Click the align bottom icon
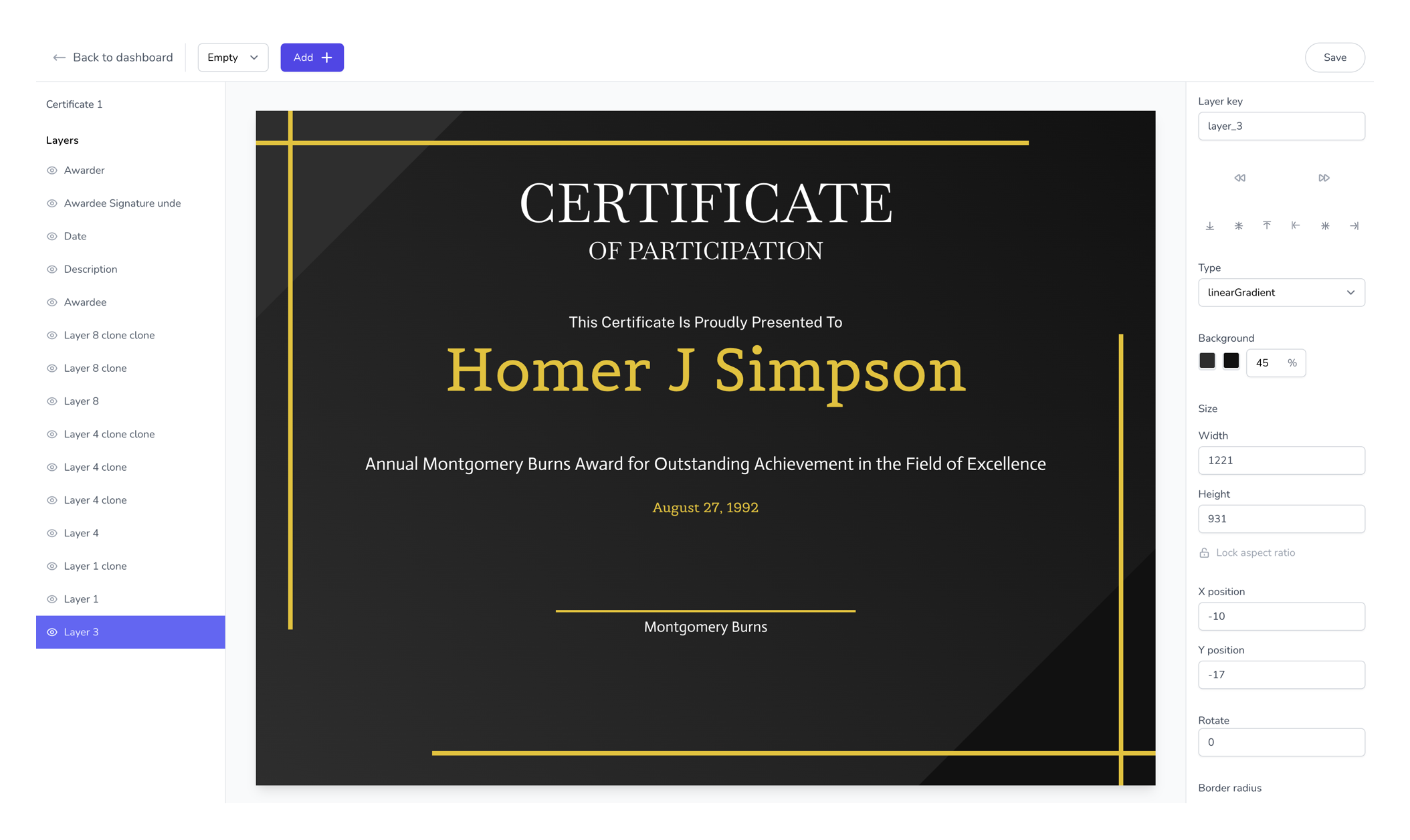This screenshot has height=840, width=1410. click(1210, 225)
